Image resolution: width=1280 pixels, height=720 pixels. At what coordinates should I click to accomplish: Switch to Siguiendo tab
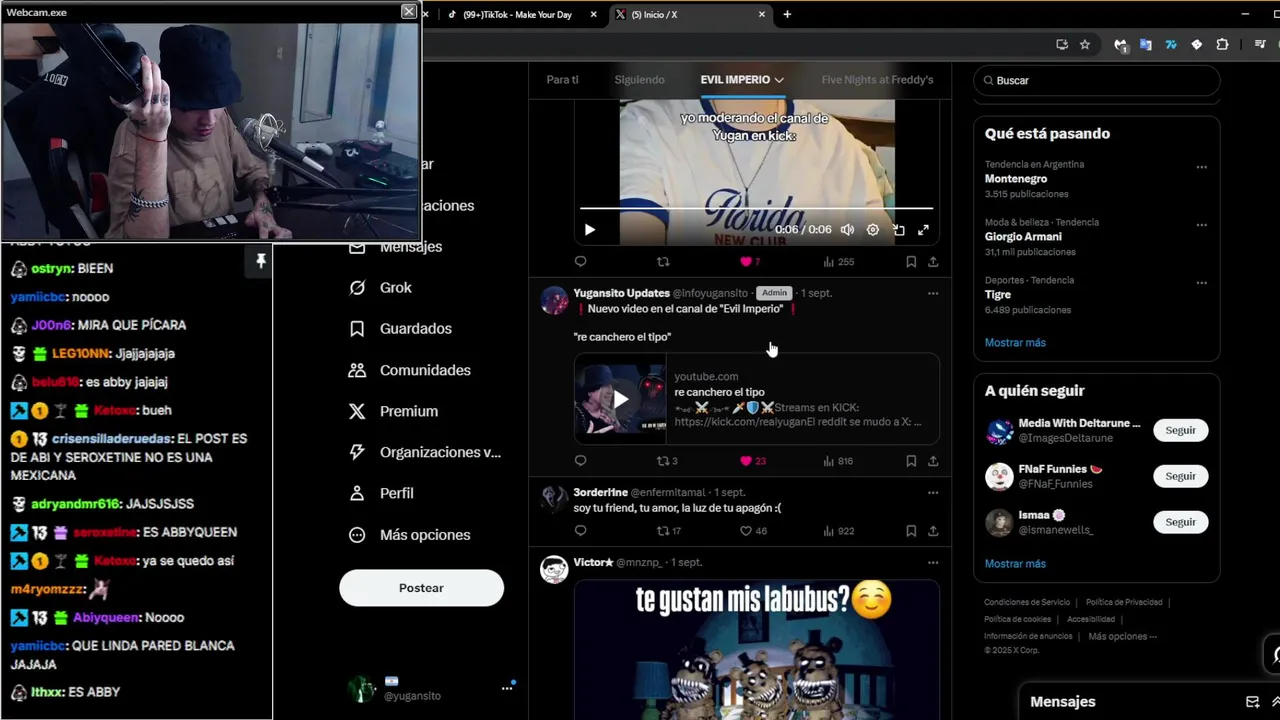tap(639, 80)
